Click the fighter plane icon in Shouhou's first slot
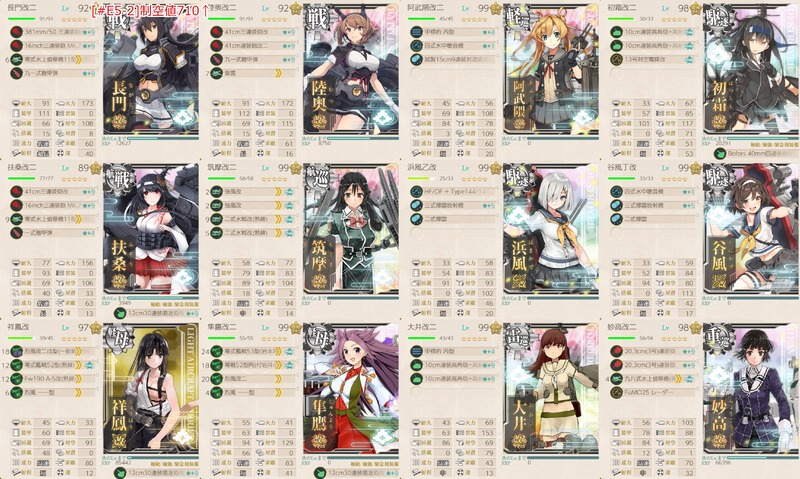The width and height of the screenshot is (800, 479). pyautogui.click(x=16, y=351)
